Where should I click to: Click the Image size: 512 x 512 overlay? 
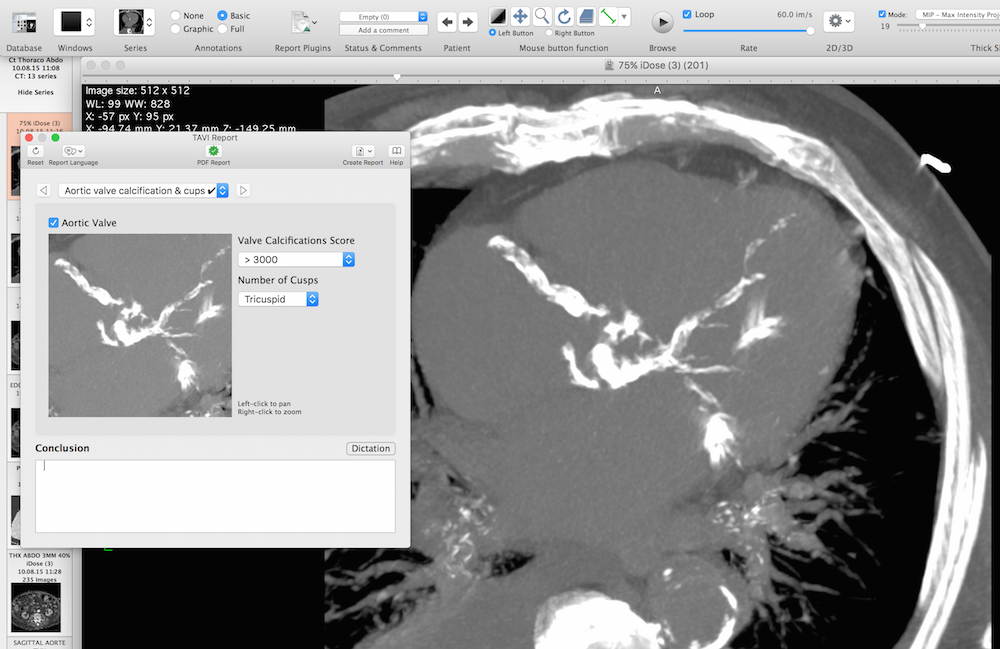[x=137, y=91]
